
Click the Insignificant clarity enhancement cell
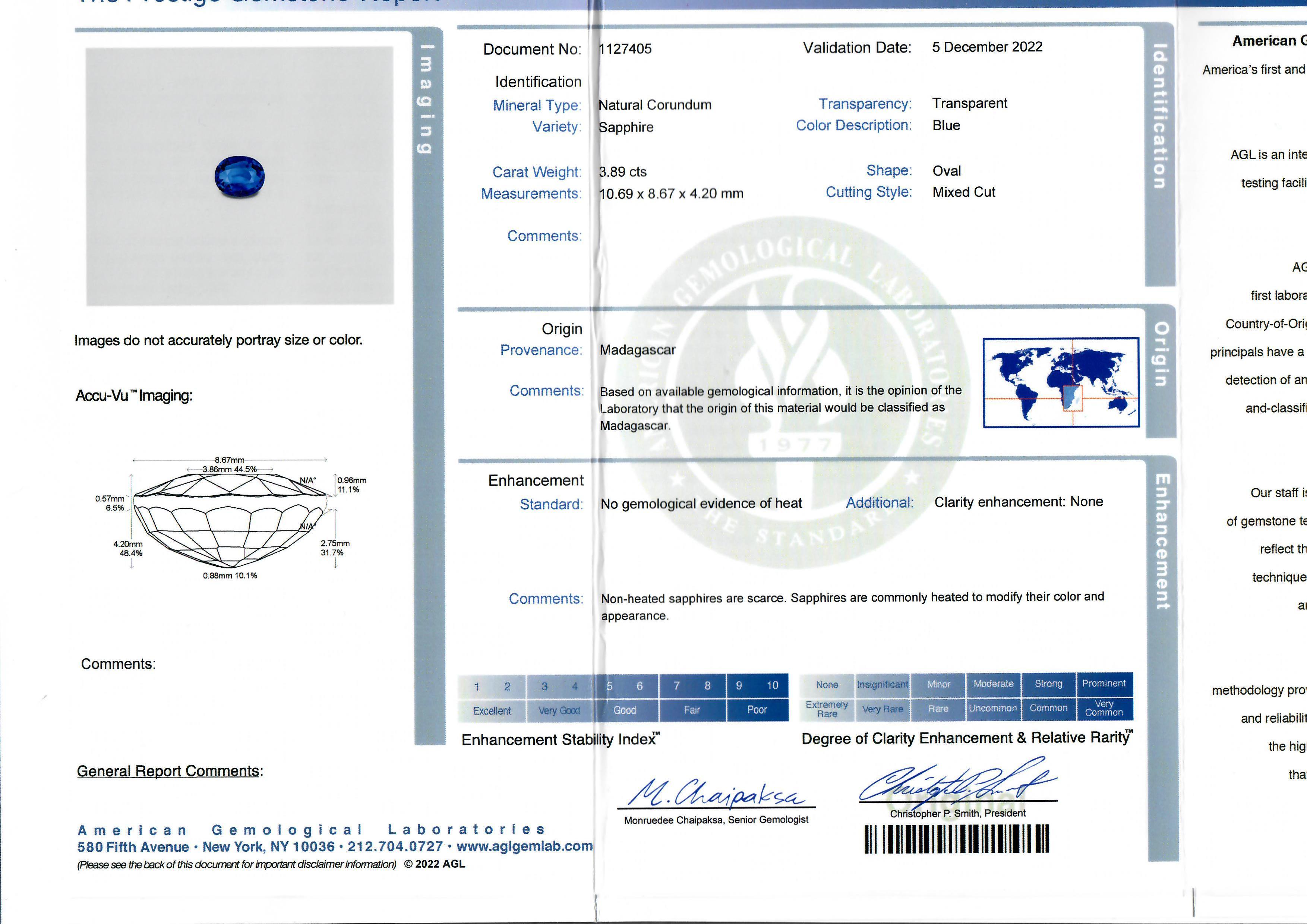pyautogui.click(x=883, y=685)
